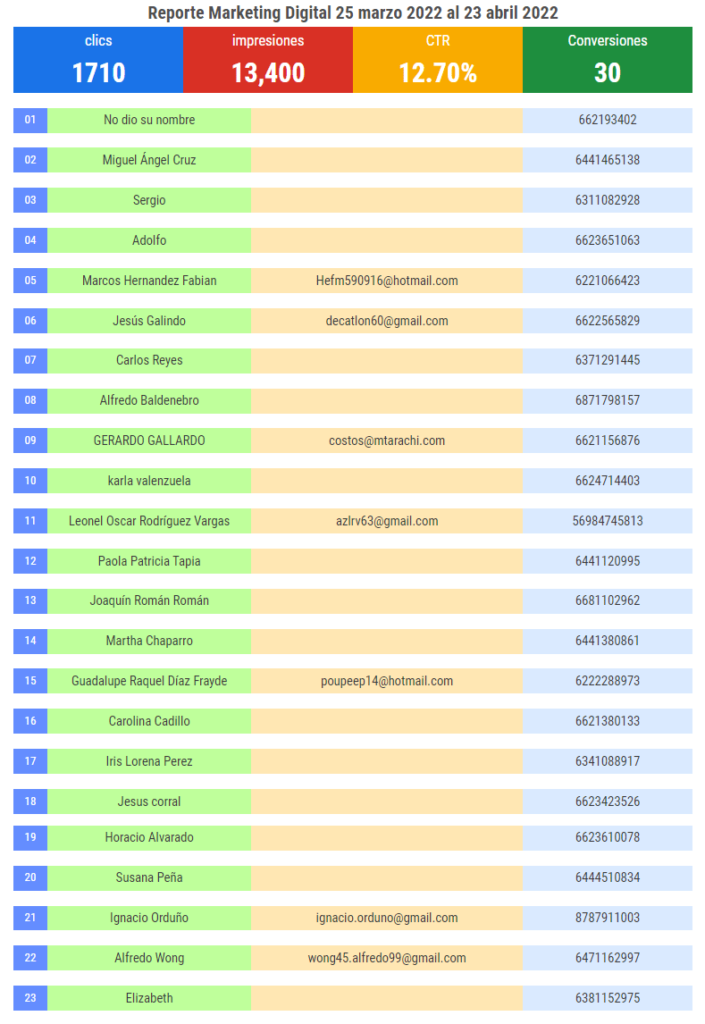Click row number 23 cell
Screen dimensions: 705x1024
click(x=30, y=998)
